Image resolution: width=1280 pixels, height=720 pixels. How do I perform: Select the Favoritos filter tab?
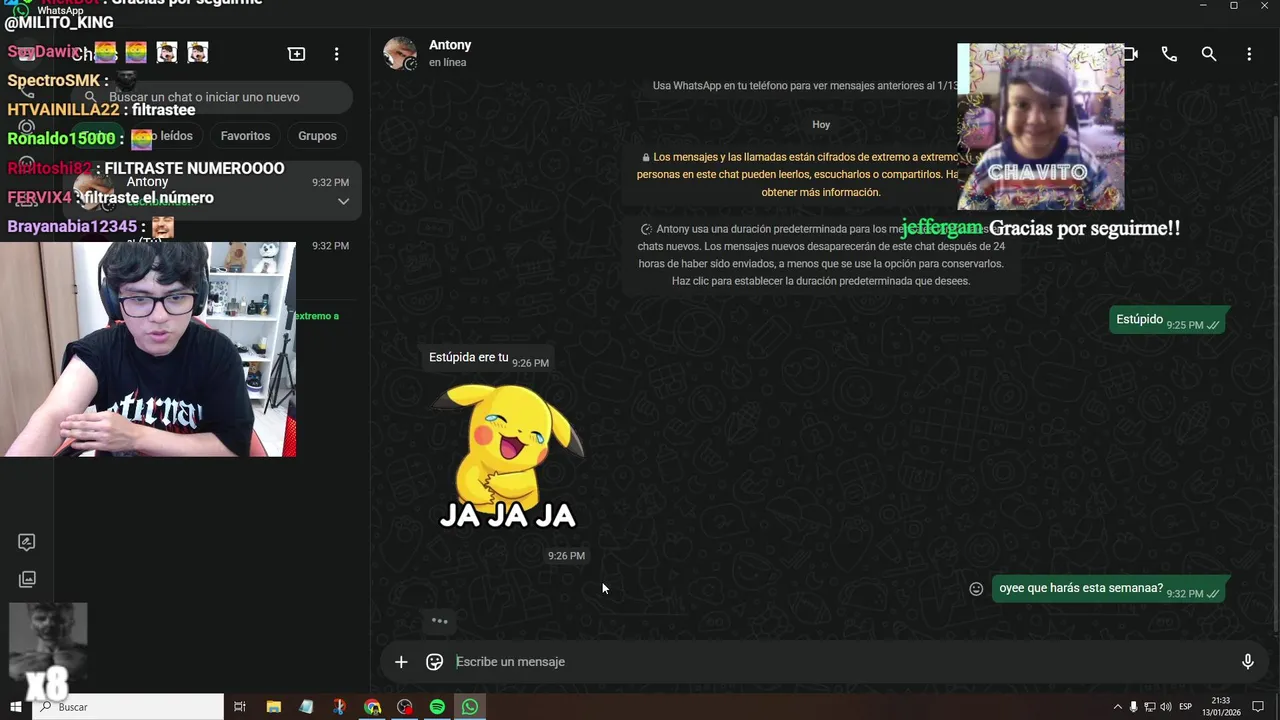coord(245,136)
